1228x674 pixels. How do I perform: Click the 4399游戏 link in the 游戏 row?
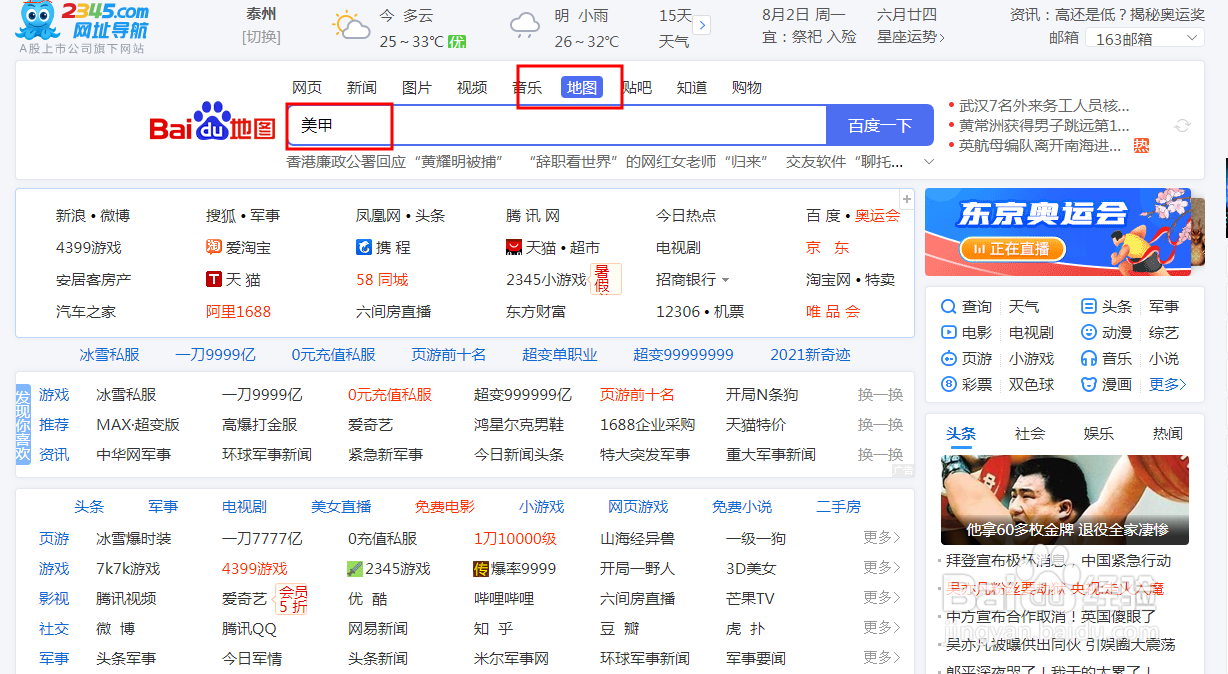tap(254, 568)
